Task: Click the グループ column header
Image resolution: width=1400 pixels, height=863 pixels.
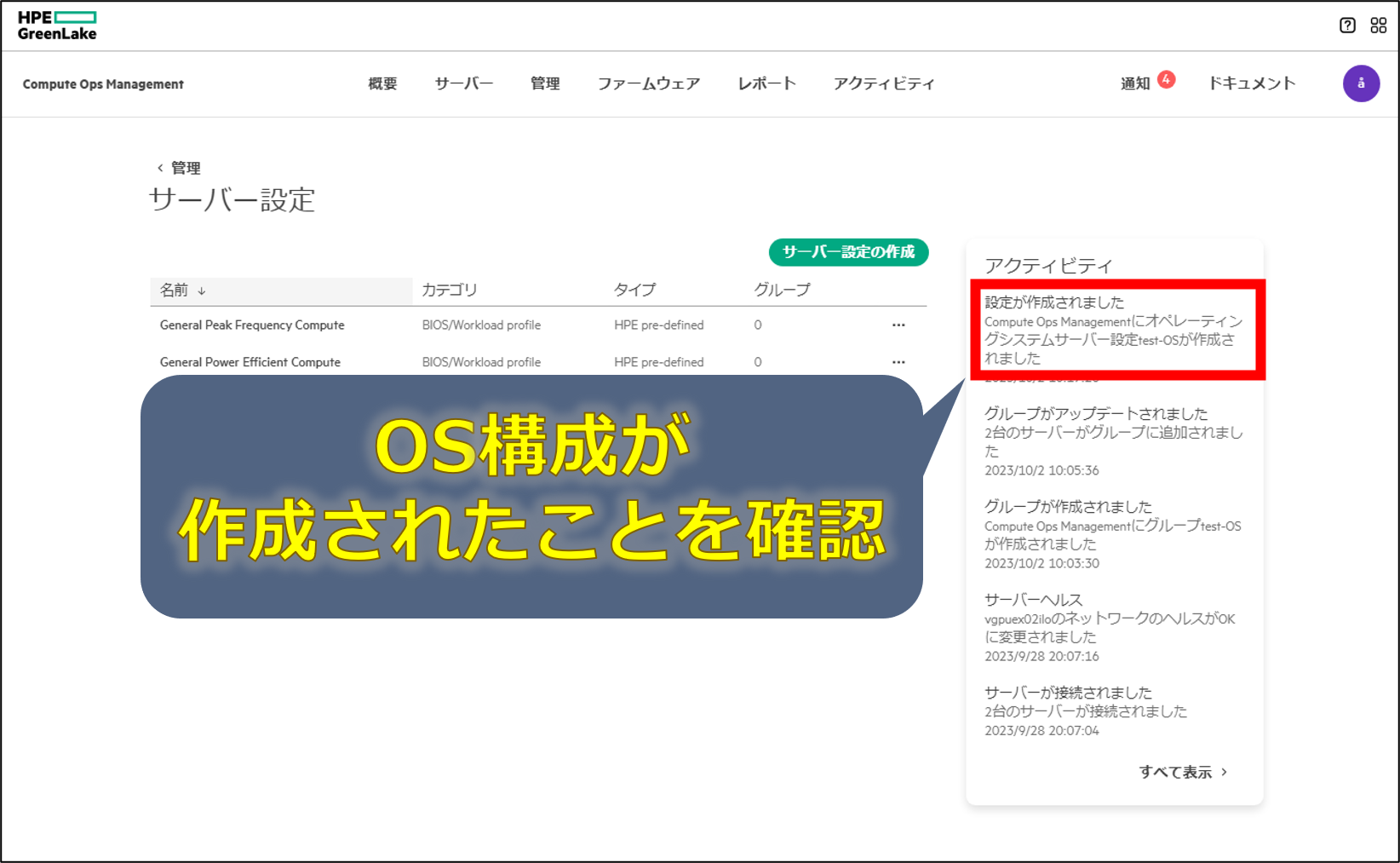Action: (x=782, y=291)
